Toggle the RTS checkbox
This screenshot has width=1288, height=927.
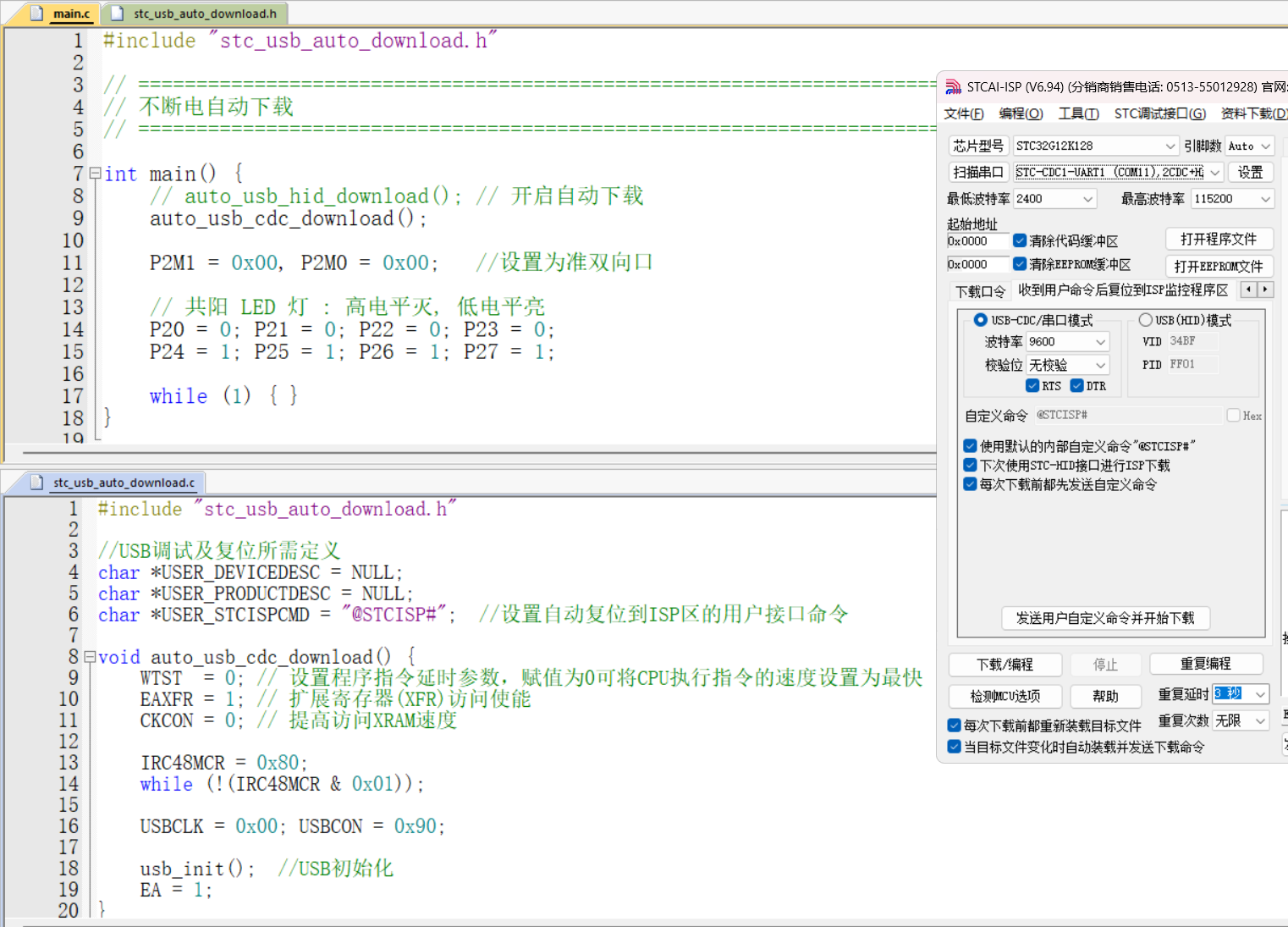click(x=1032, y=386)
